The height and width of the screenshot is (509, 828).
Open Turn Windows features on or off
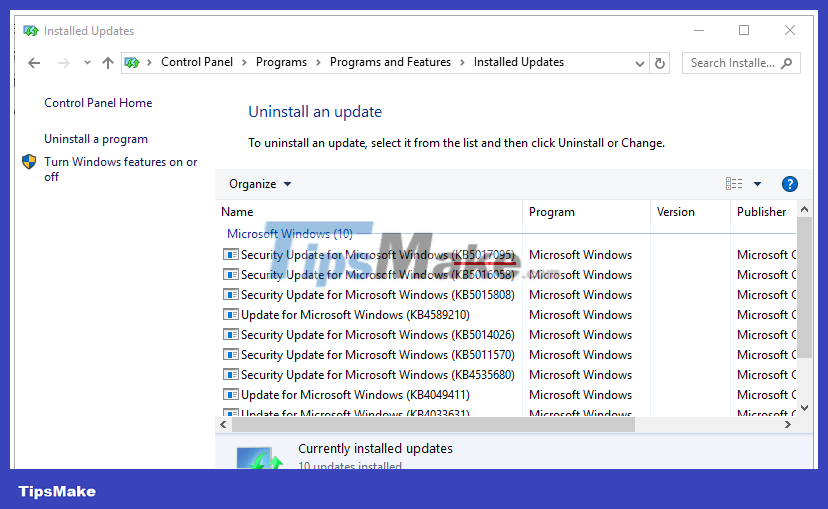click(x=120, y=169)
